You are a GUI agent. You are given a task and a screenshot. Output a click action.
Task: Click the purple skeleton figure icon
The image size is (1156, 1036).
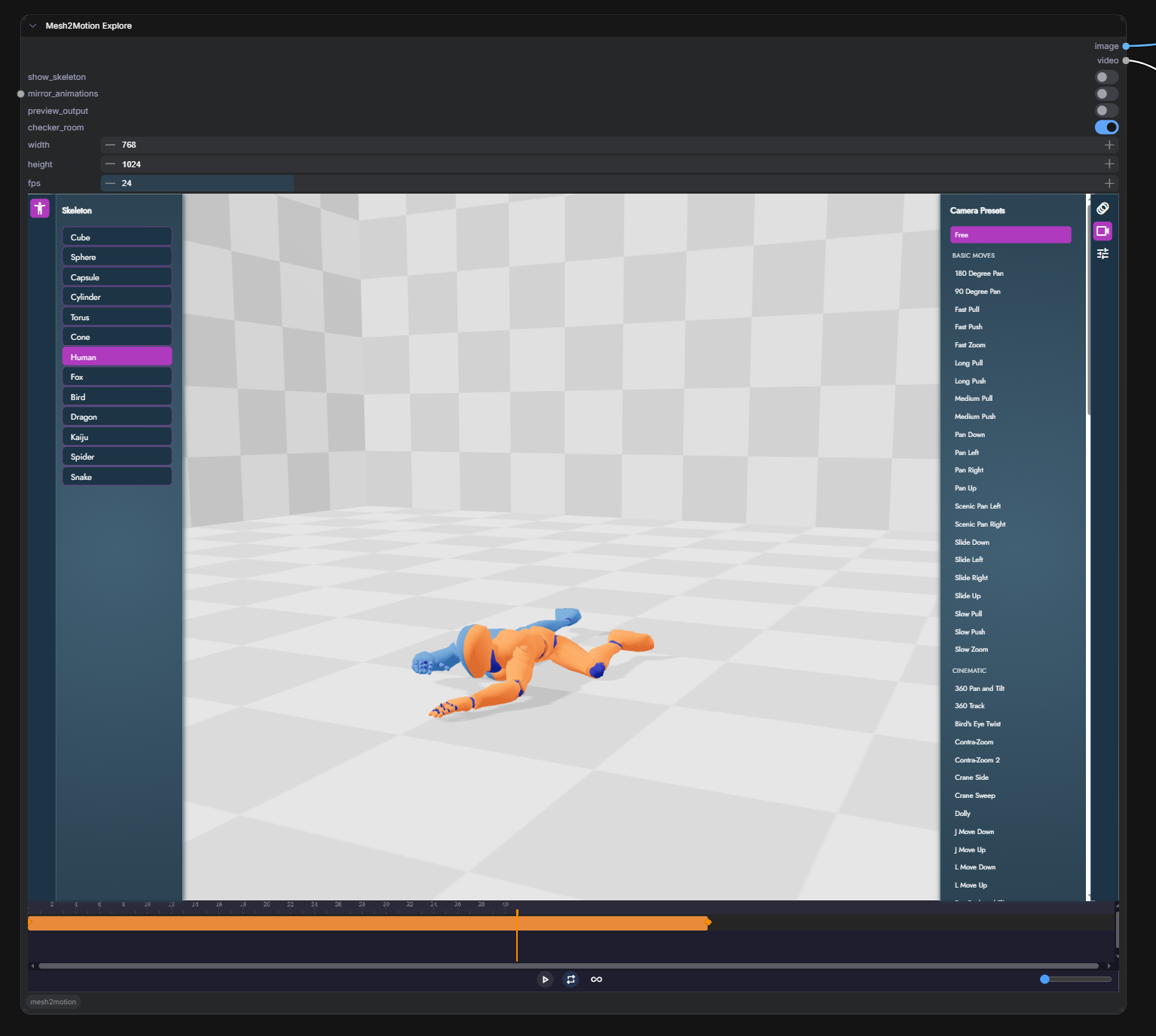[x=40, y=208]
